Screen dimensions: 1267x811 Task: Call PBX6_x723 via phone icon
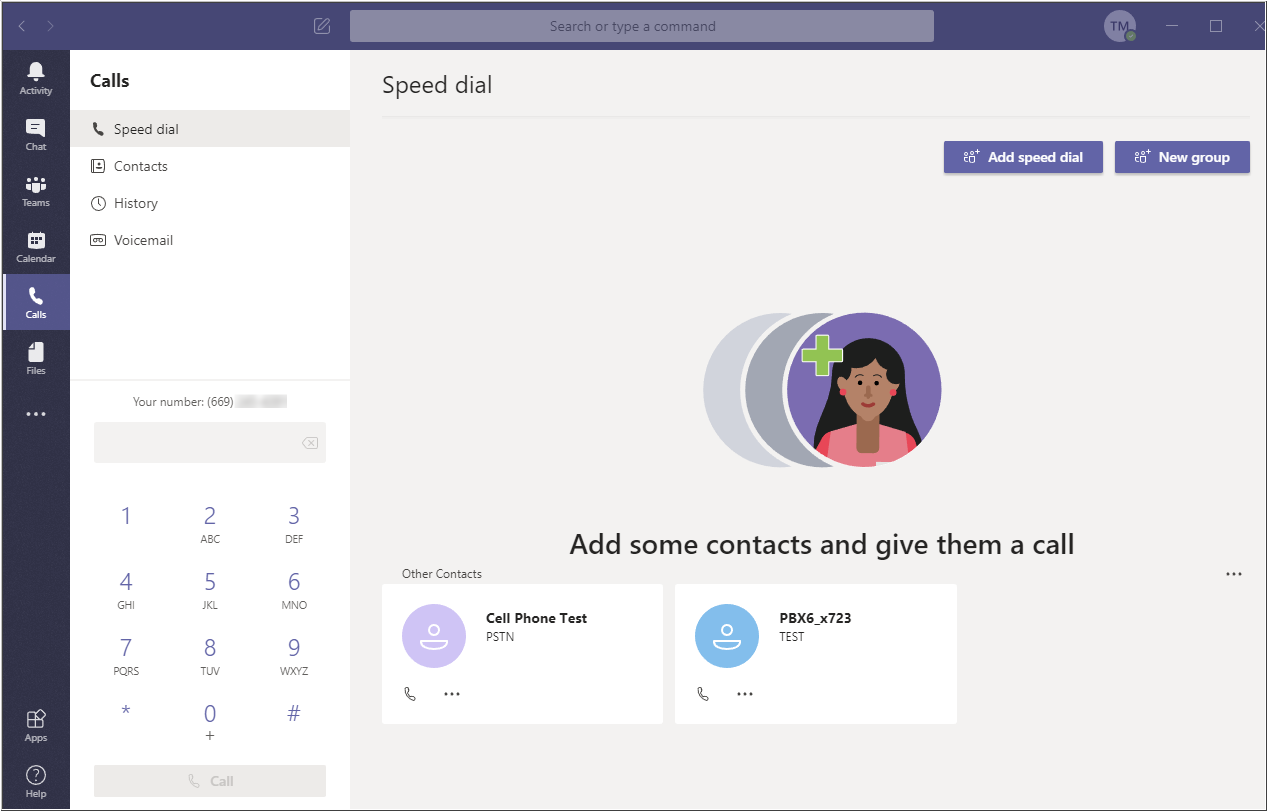click(703, 693)
